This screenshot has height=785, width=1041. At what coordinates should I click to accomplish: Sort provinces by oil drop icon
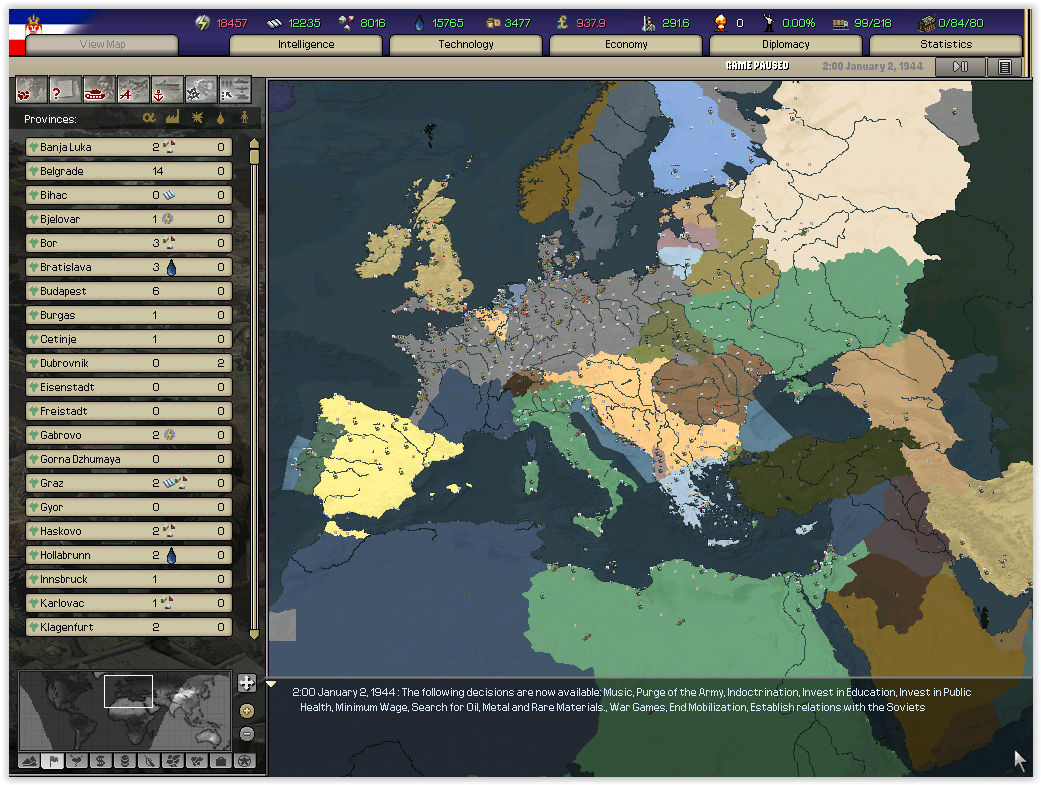coord(220,118)
